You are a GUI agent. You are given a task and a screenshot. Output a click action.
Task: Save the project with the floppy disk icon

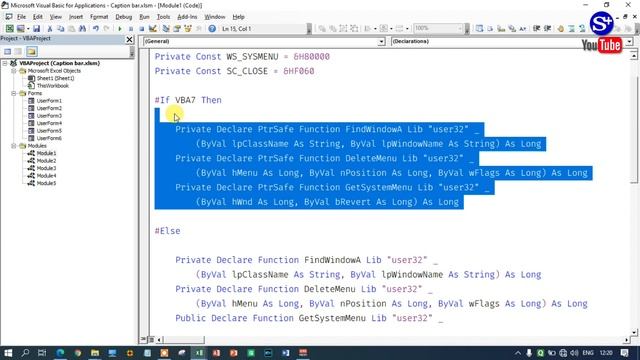pyautogui.click(x=36, y=29)
